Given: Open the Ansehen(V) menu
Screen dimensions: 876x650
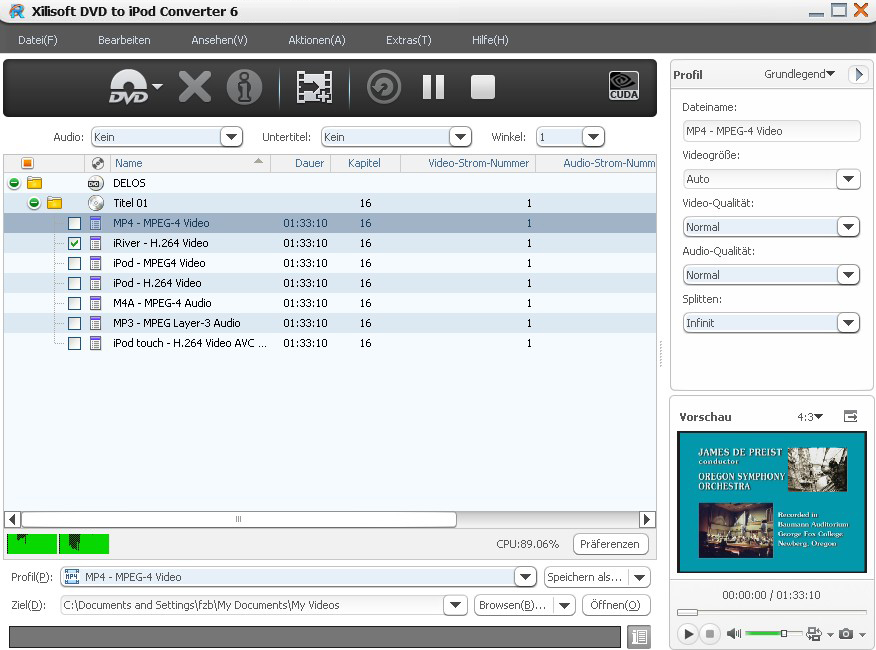Looking at the screenshot, I should [219, 40].
